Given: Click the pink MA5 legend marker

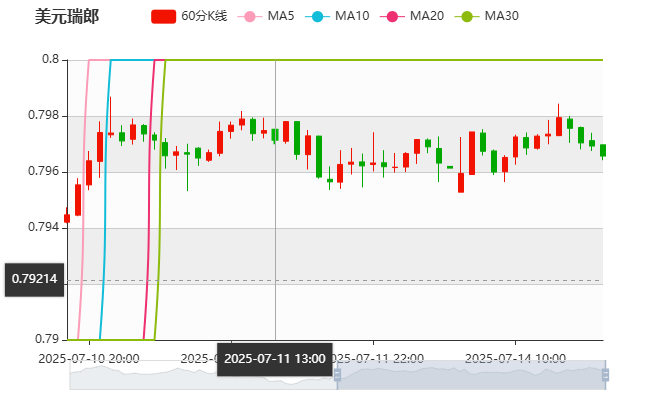Looking at the screenshot, I should [250, 17].
